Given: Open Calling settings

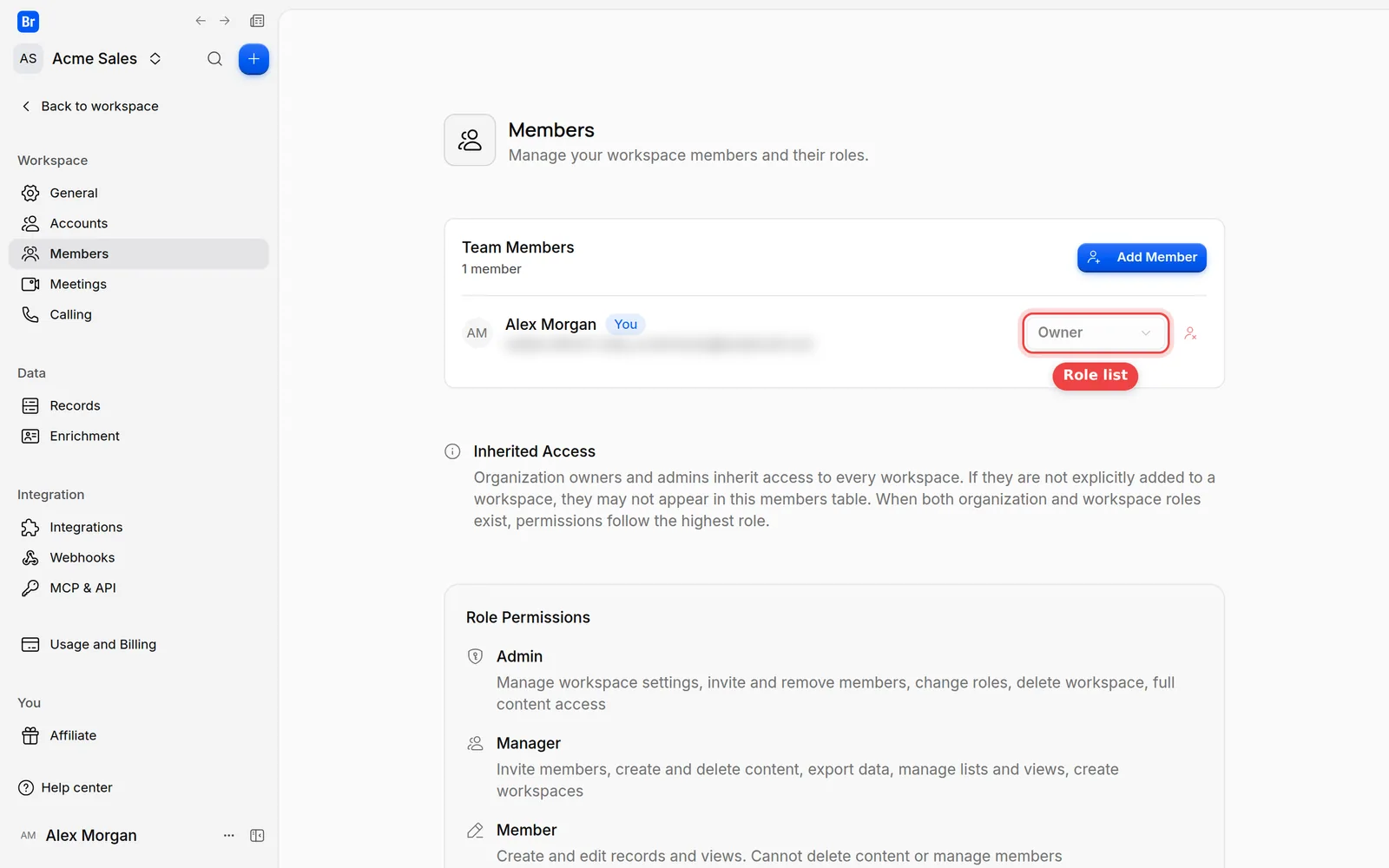Looking at the screenshot, I should (139, 314).
